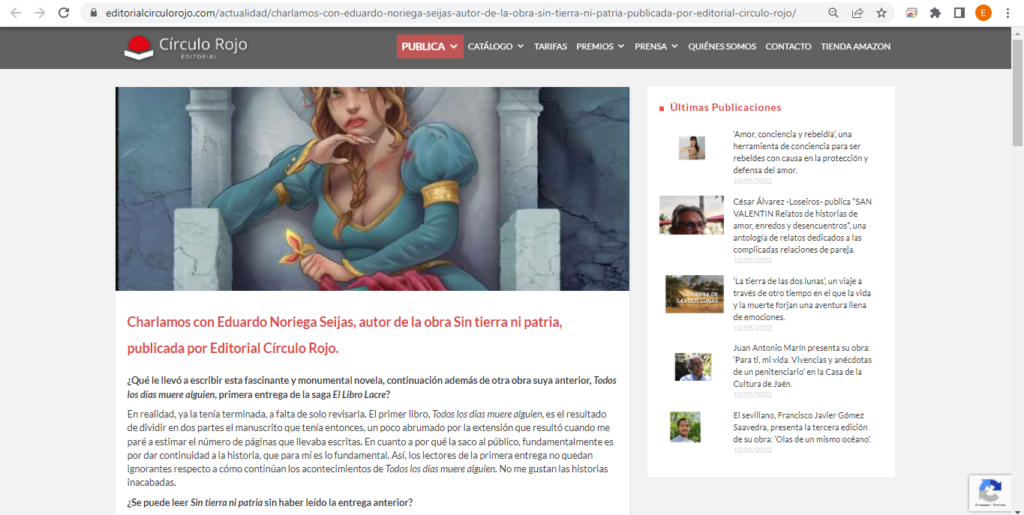The height and width of the screenshot is (515, 1024).
Task: Expand the PRENSA dropdown
Action: [x=656, y=46]
